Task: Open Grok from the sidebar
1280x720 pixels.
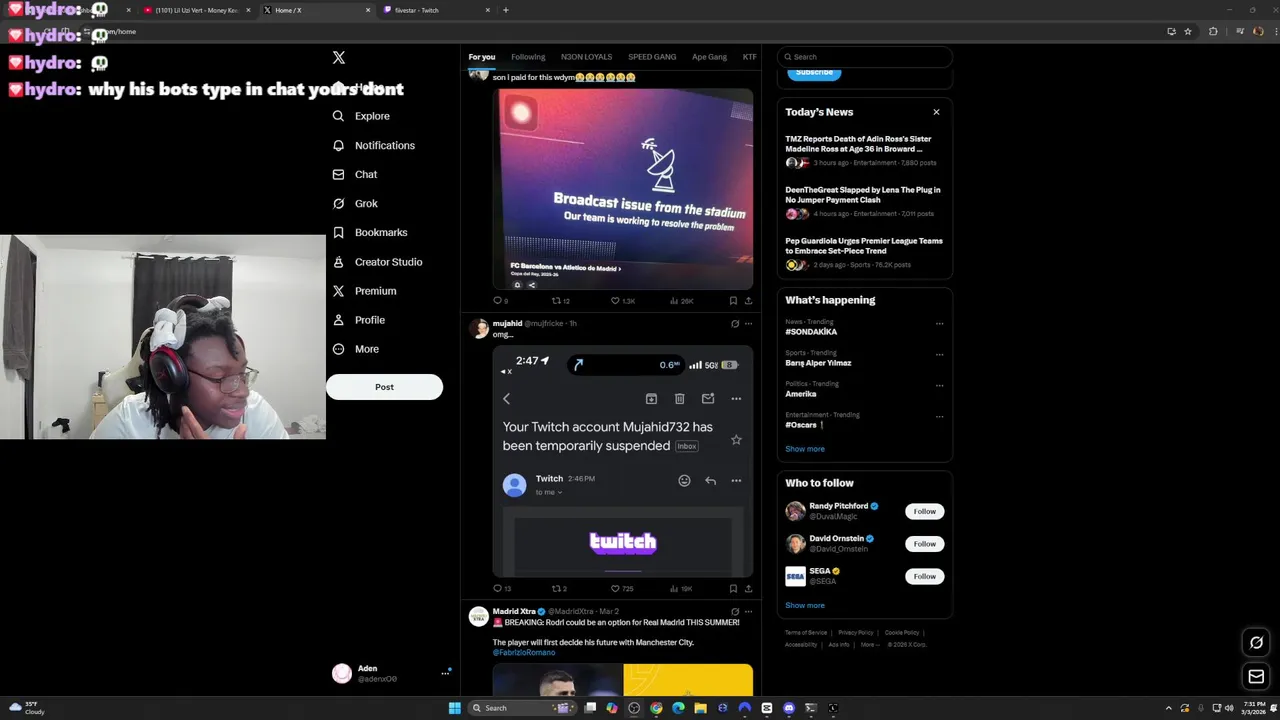Action: pyautogui.click(x=355, y=203)
